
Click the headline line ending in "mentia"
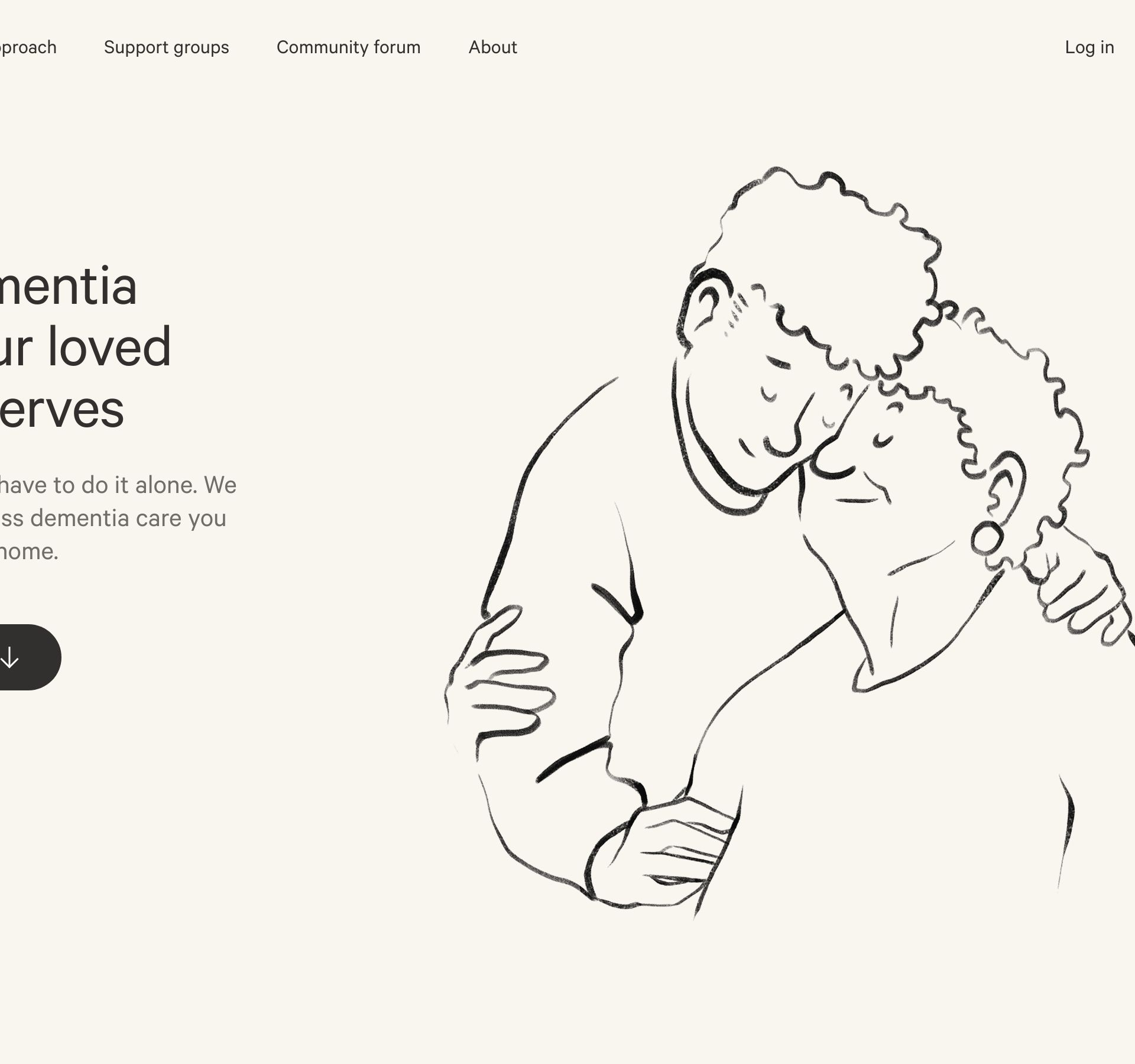[x=69, y=286]
